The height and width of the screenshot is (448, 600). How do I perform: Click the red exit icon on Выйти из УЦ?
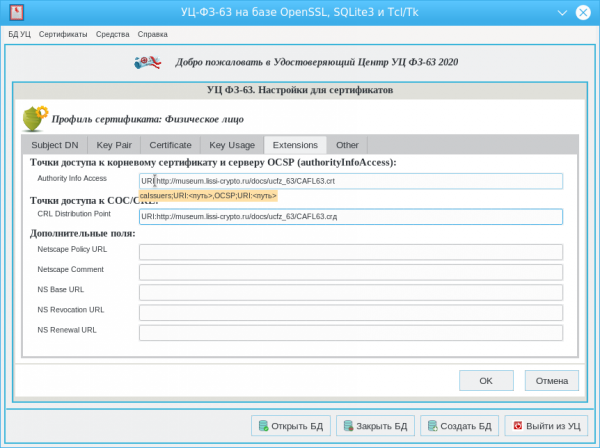517,426
